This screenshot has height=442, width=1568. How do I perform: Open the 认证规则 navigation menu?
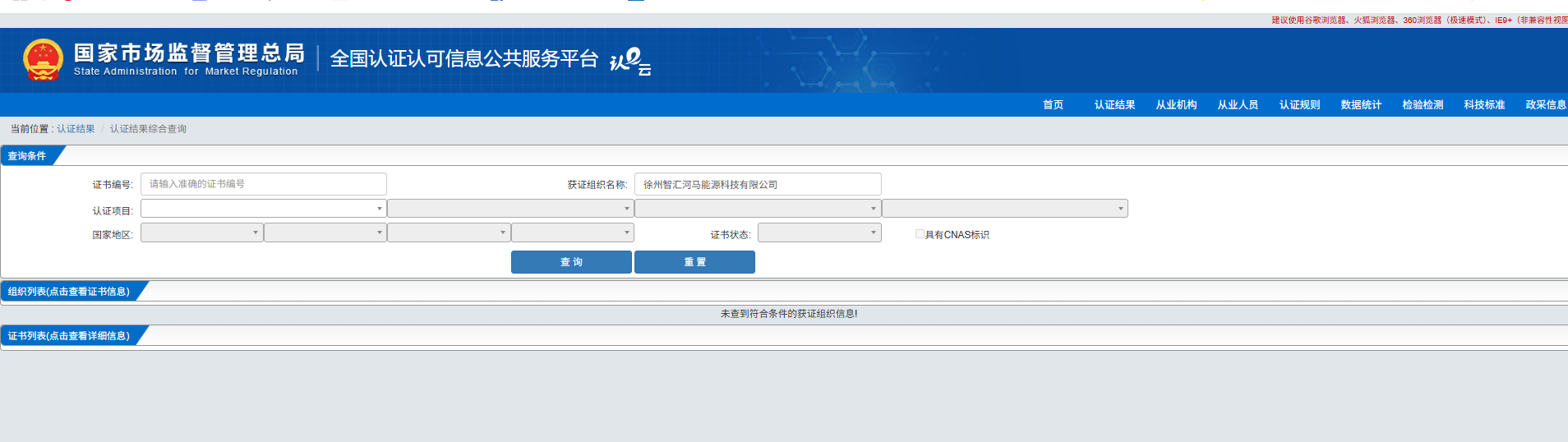click(x=1299, y=105)
